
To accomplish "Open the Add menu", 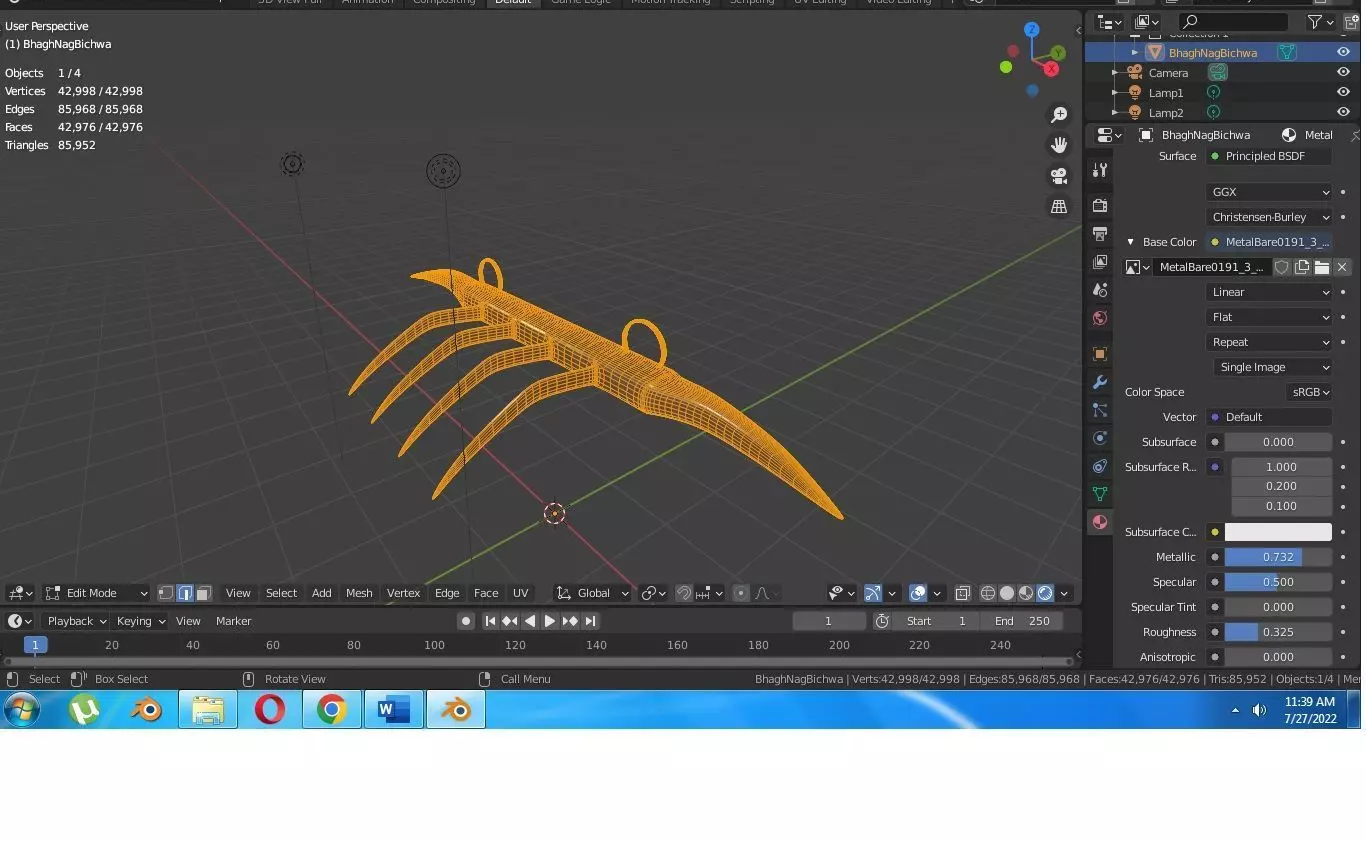I will click(321, 593).
